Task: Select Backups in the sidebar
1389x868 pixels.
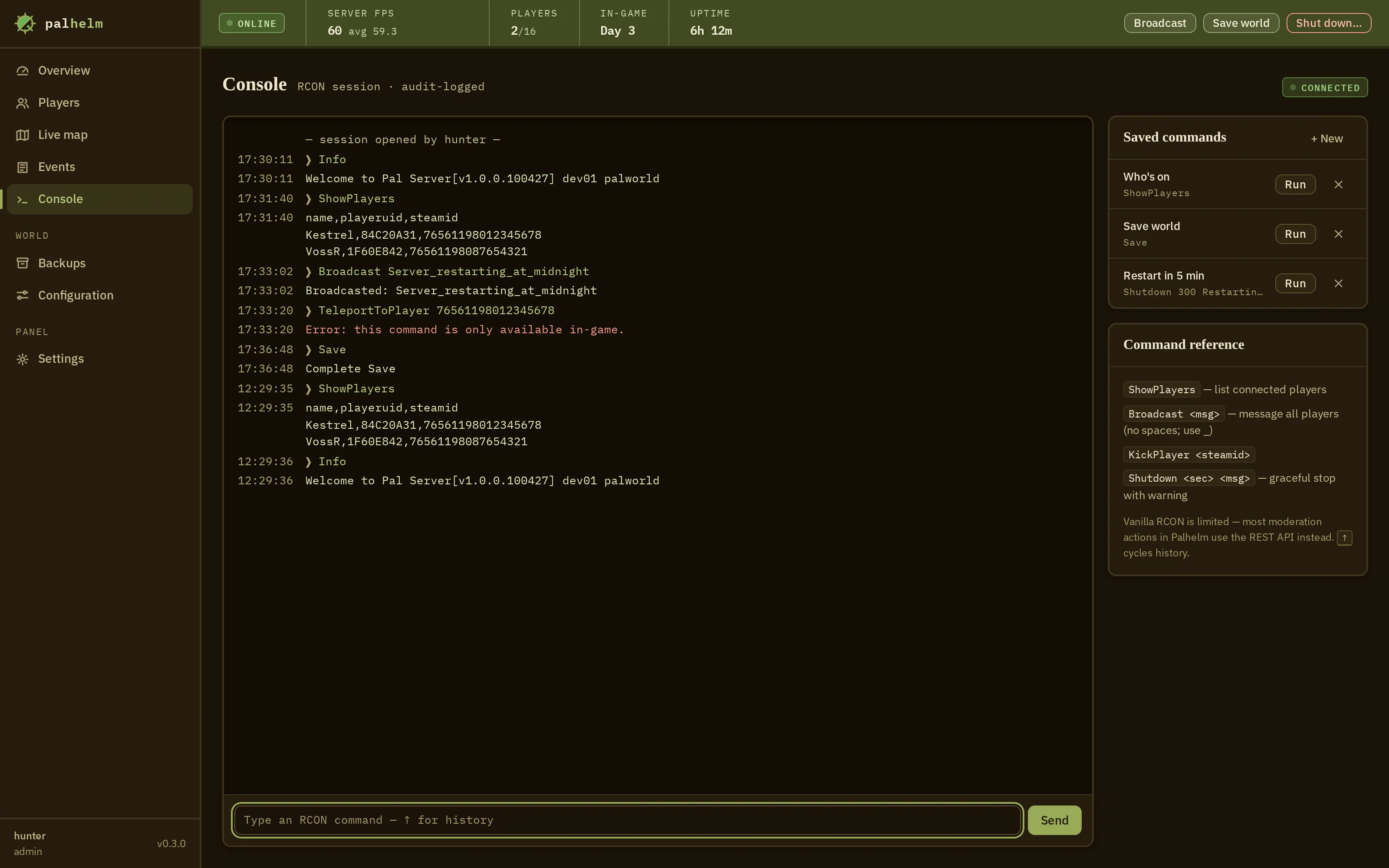Action: click(100, 263)
